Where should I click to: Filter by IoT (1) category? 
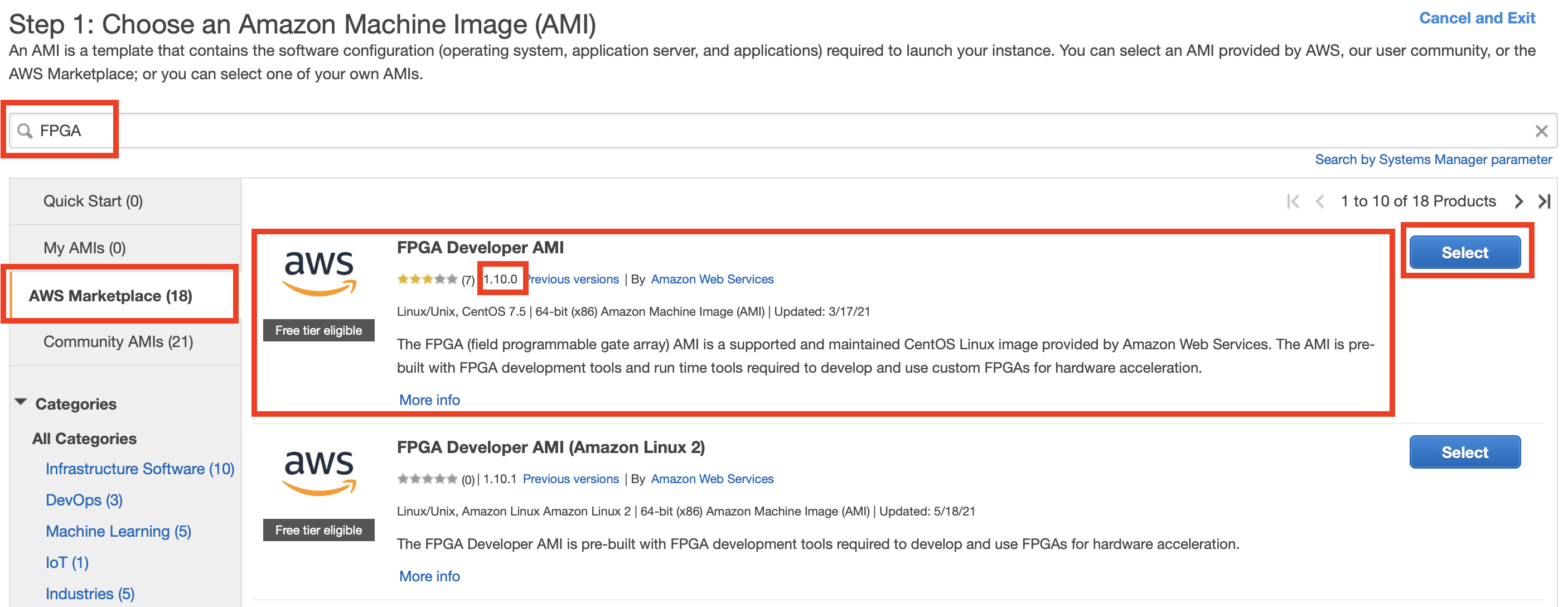tap(67, 562)
